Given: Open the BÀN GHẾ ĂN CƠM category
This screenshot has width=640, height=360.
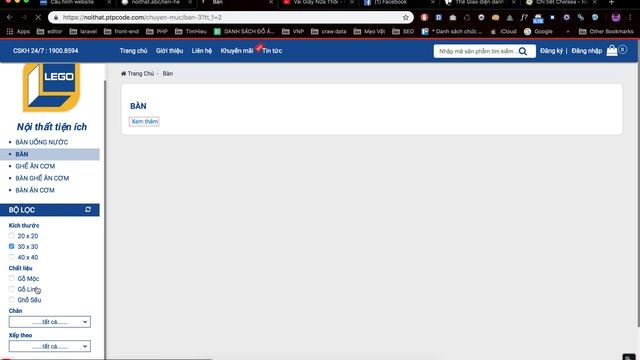Looking at the screenshot, I should [42, 178].
